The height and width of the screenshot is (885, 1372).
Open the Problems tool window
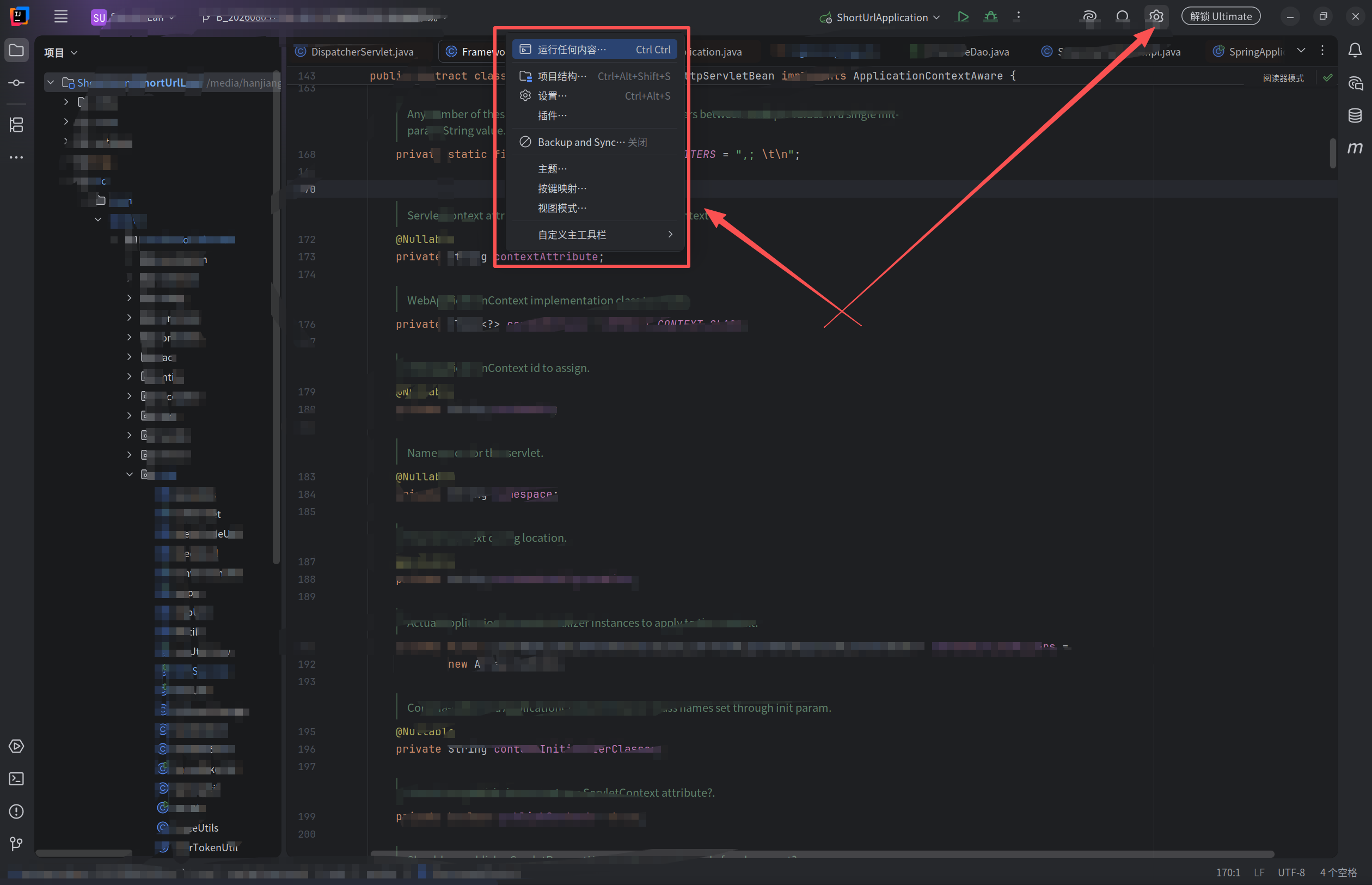17,811
